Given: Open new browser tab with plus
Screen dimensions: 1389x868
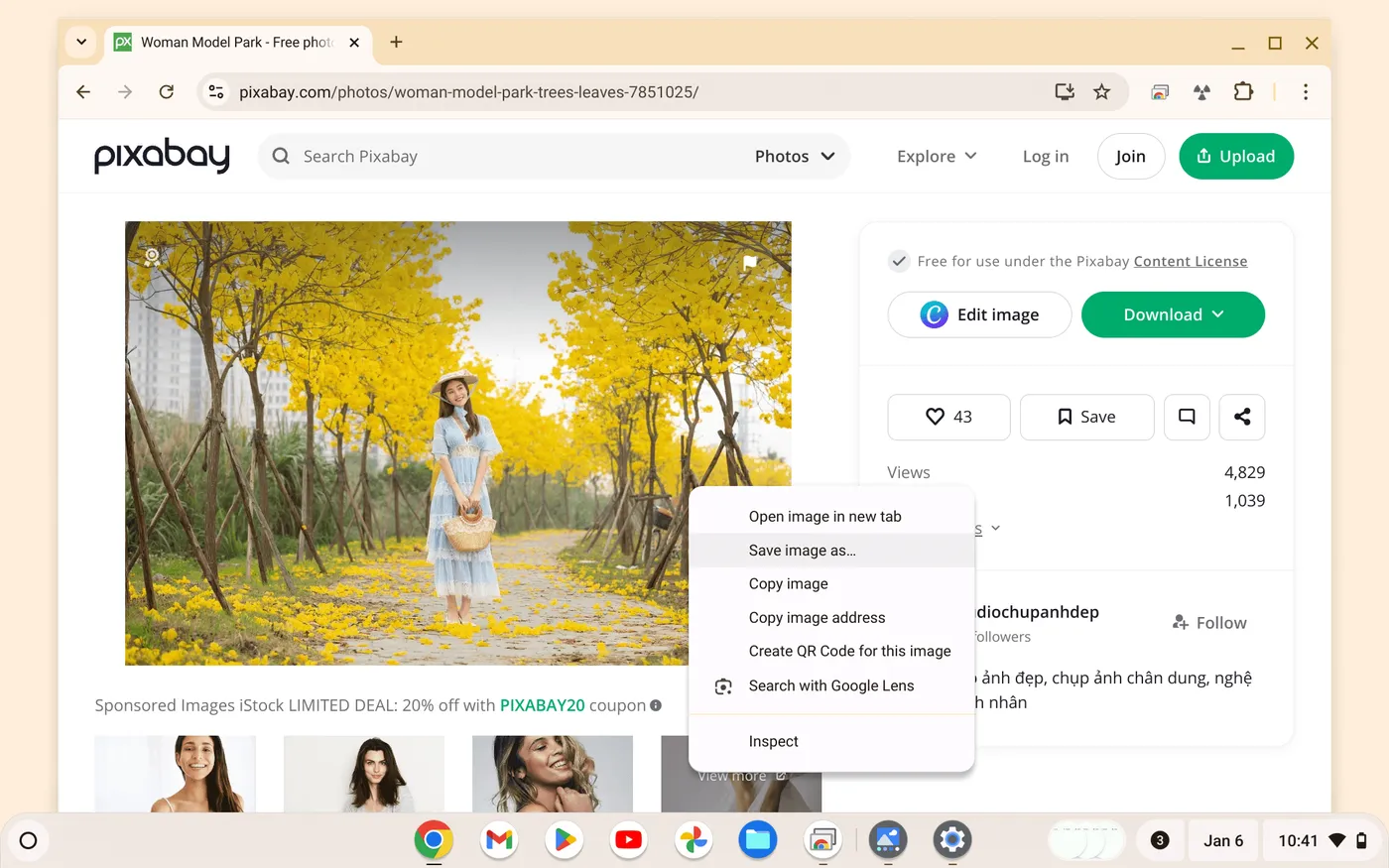Looking at the screenshot, I should point(396,42).
